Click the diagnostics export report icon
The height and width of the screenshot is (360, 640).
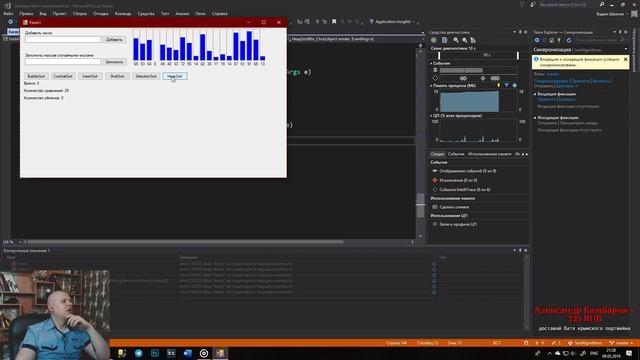(x=444, y=40)
